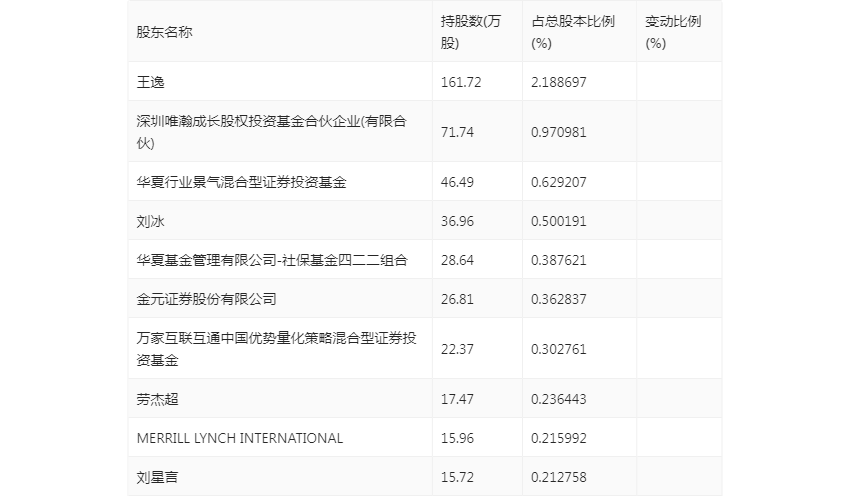The image size is (850, 496).
Task: Select the value 22.37
Action: (x=457, y=349)
